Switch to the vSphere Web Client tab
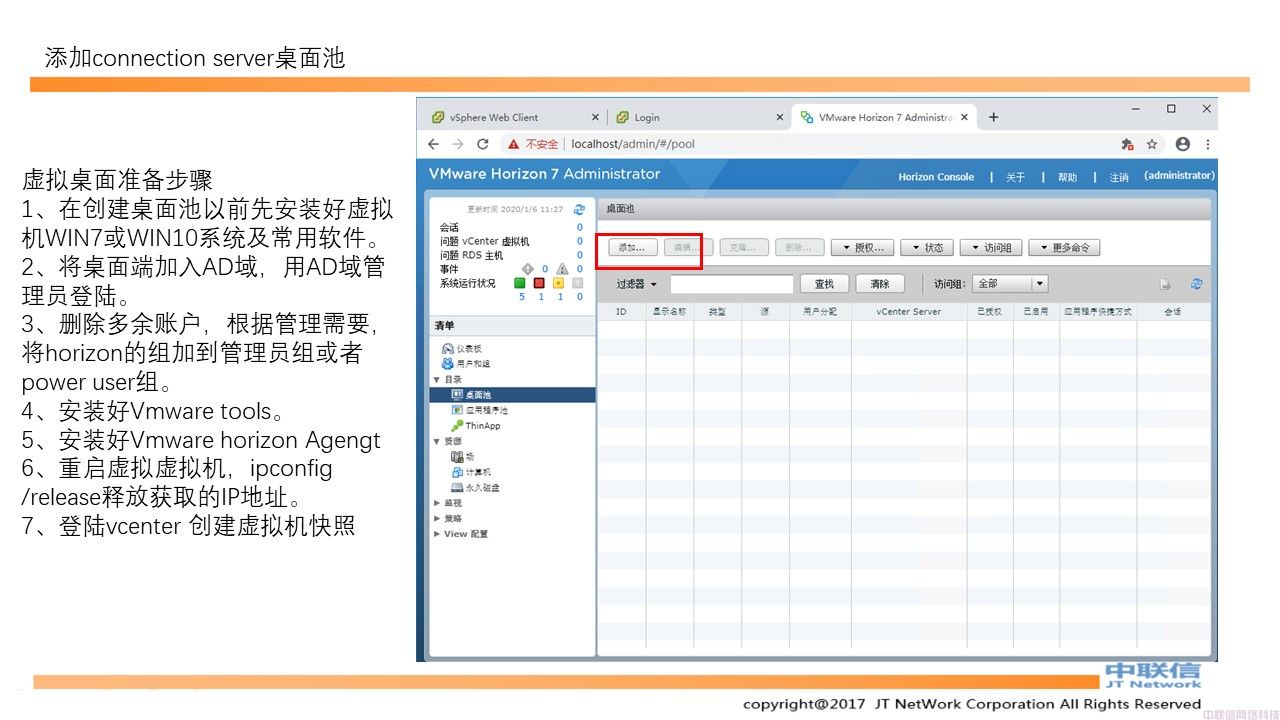Screen dimensions: 1280x720 512,117
